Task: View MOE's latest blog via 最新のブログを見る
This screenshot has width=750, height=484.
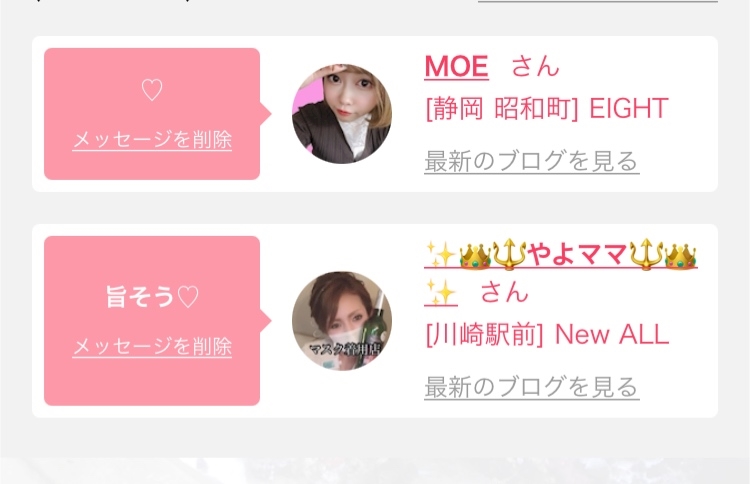Action: tap(531, 161)
